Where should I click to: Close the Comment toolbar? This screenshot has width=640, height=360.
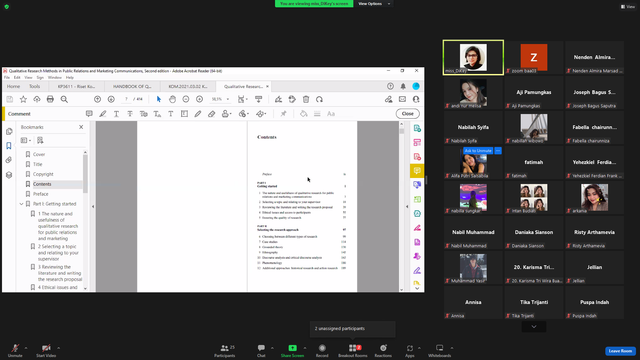coord(407,114)
